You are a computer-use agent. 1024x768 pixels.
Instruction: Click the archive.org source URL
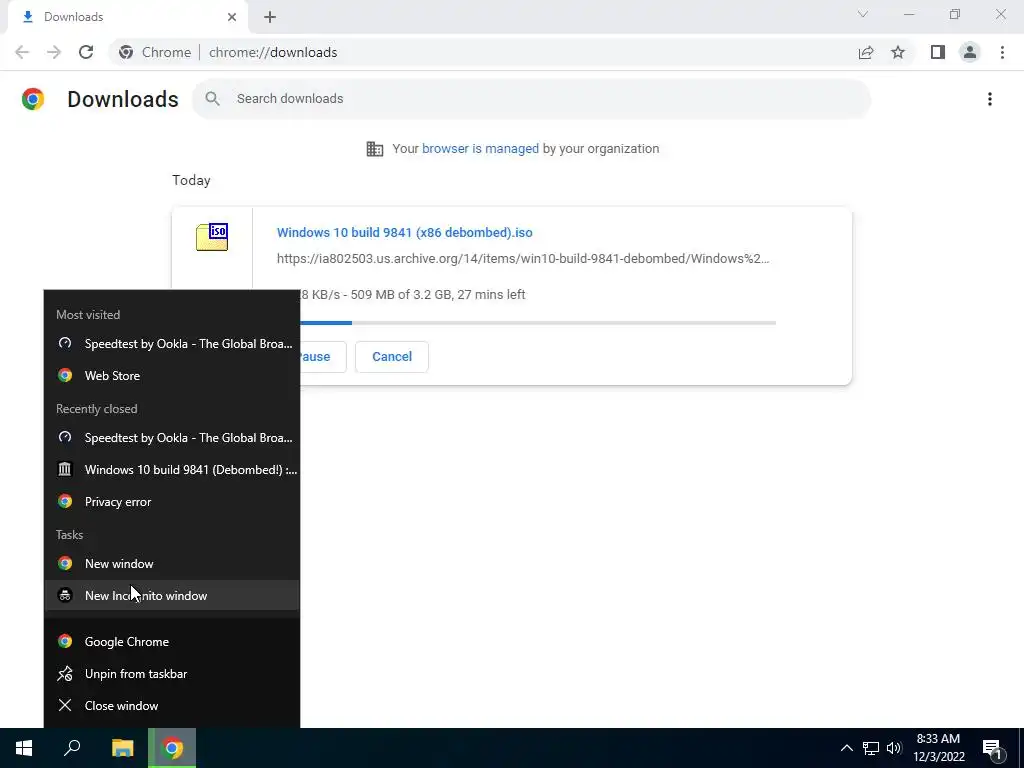pos(523,259)
